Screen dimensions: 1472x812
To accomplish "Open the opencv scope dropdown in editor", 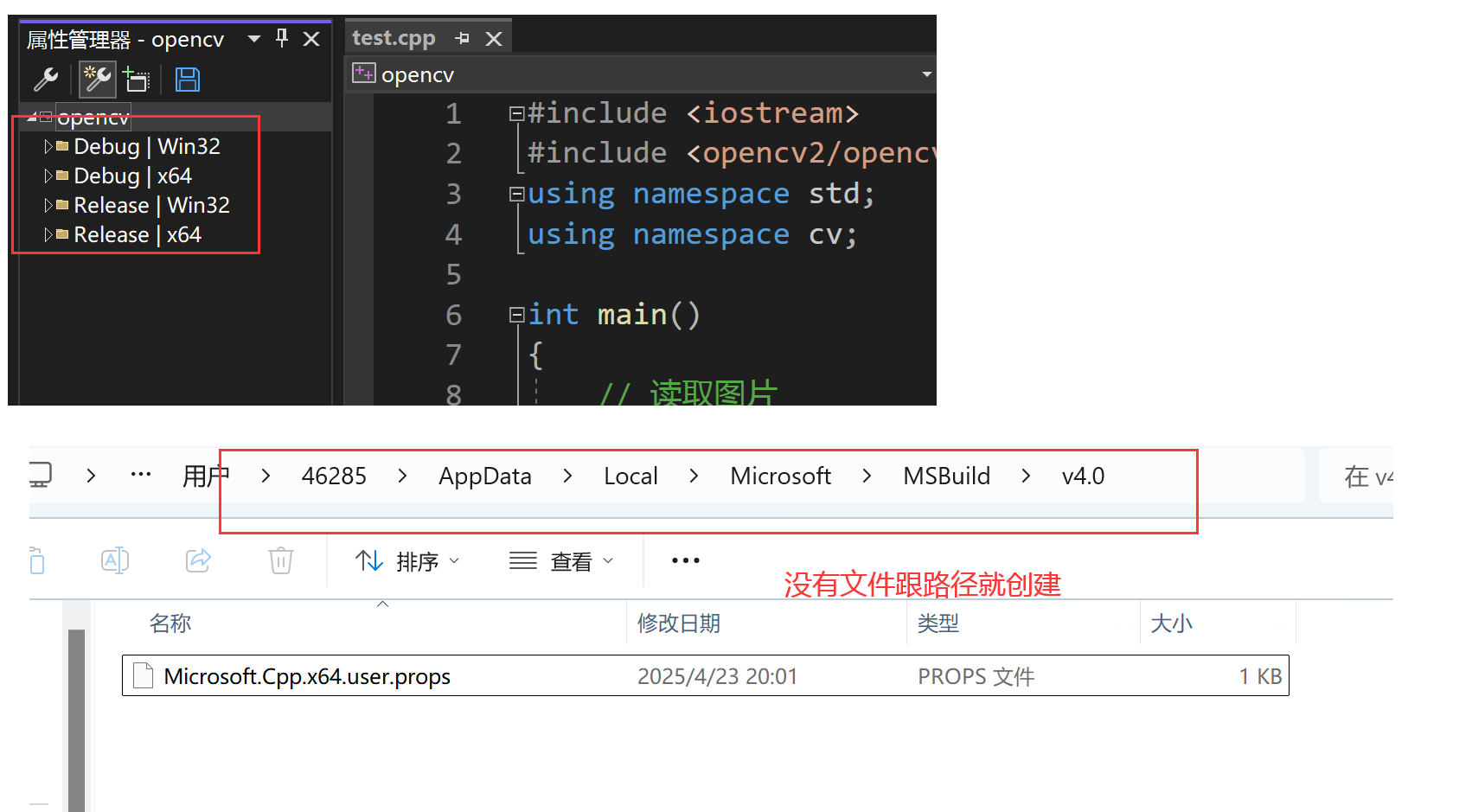I will [x=926, y=74].
